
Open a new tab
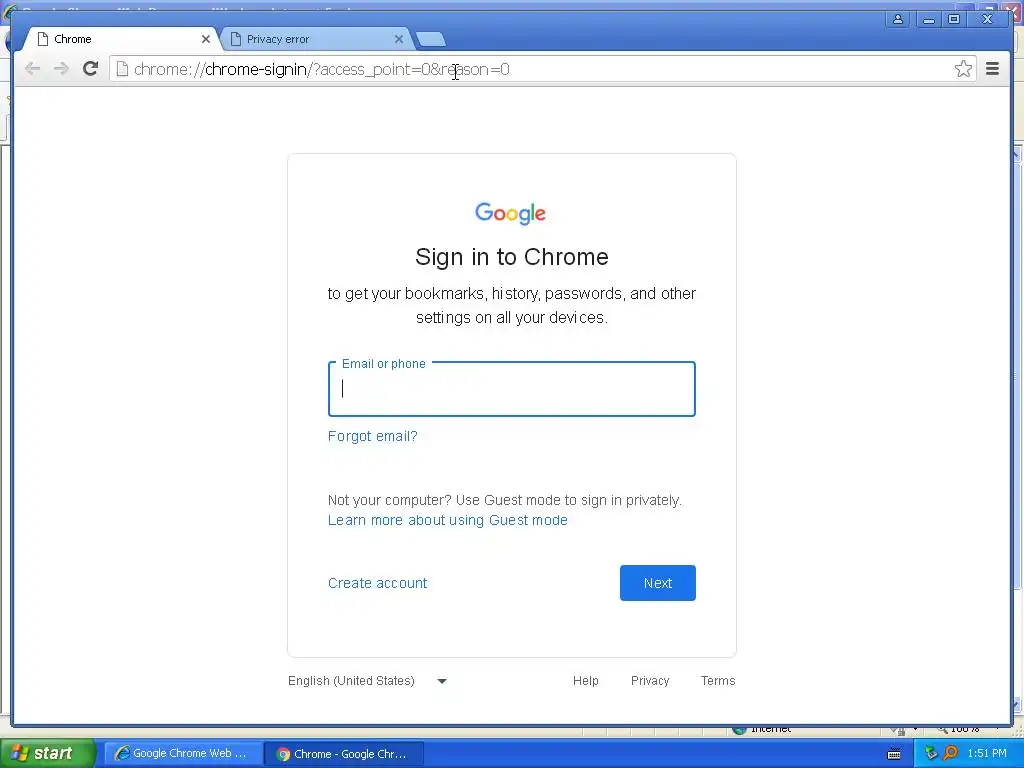pos(431,39)
